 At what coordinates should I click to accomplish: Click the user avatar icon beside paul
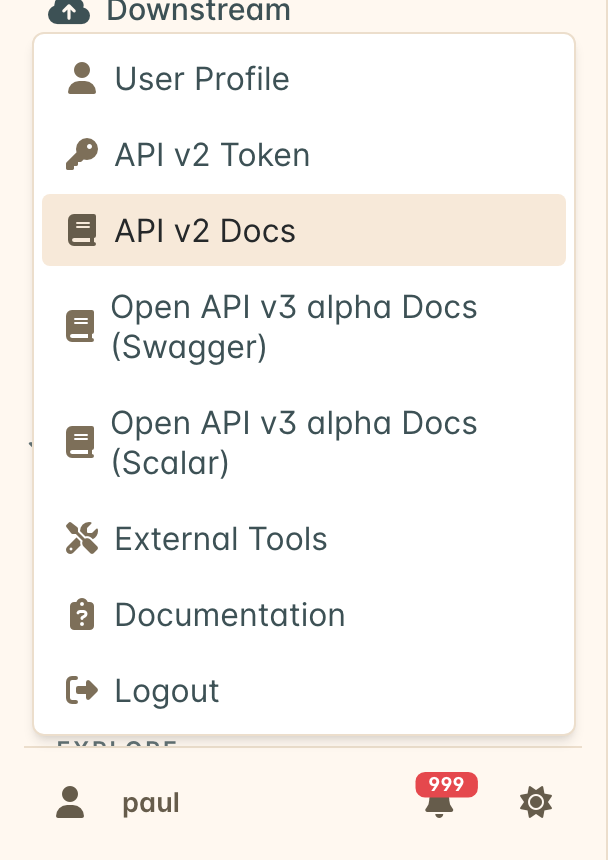pos(70,802)
